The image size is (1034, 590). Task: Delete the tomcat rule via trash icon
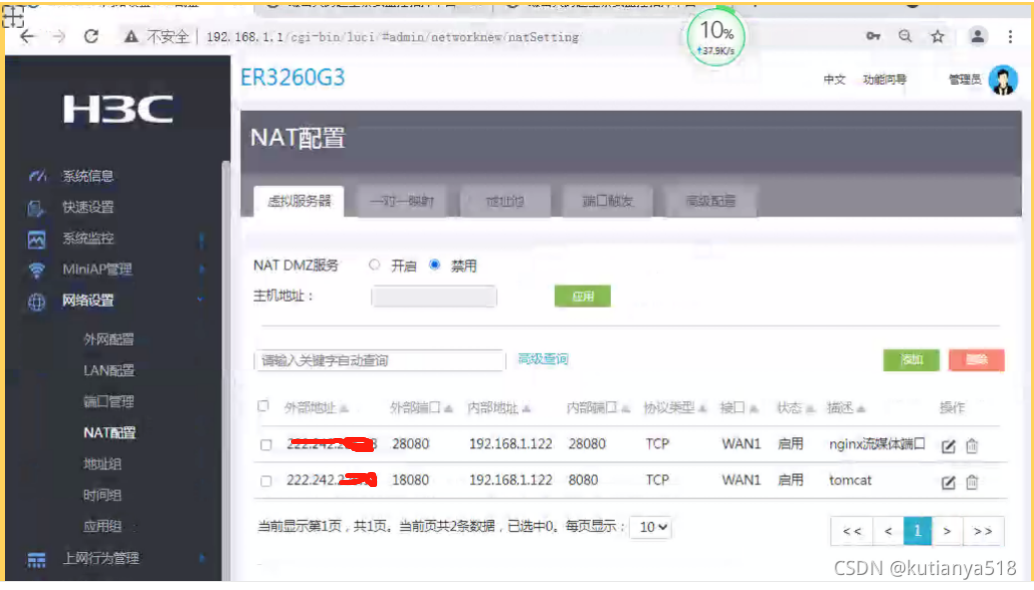tap(972, 480)
